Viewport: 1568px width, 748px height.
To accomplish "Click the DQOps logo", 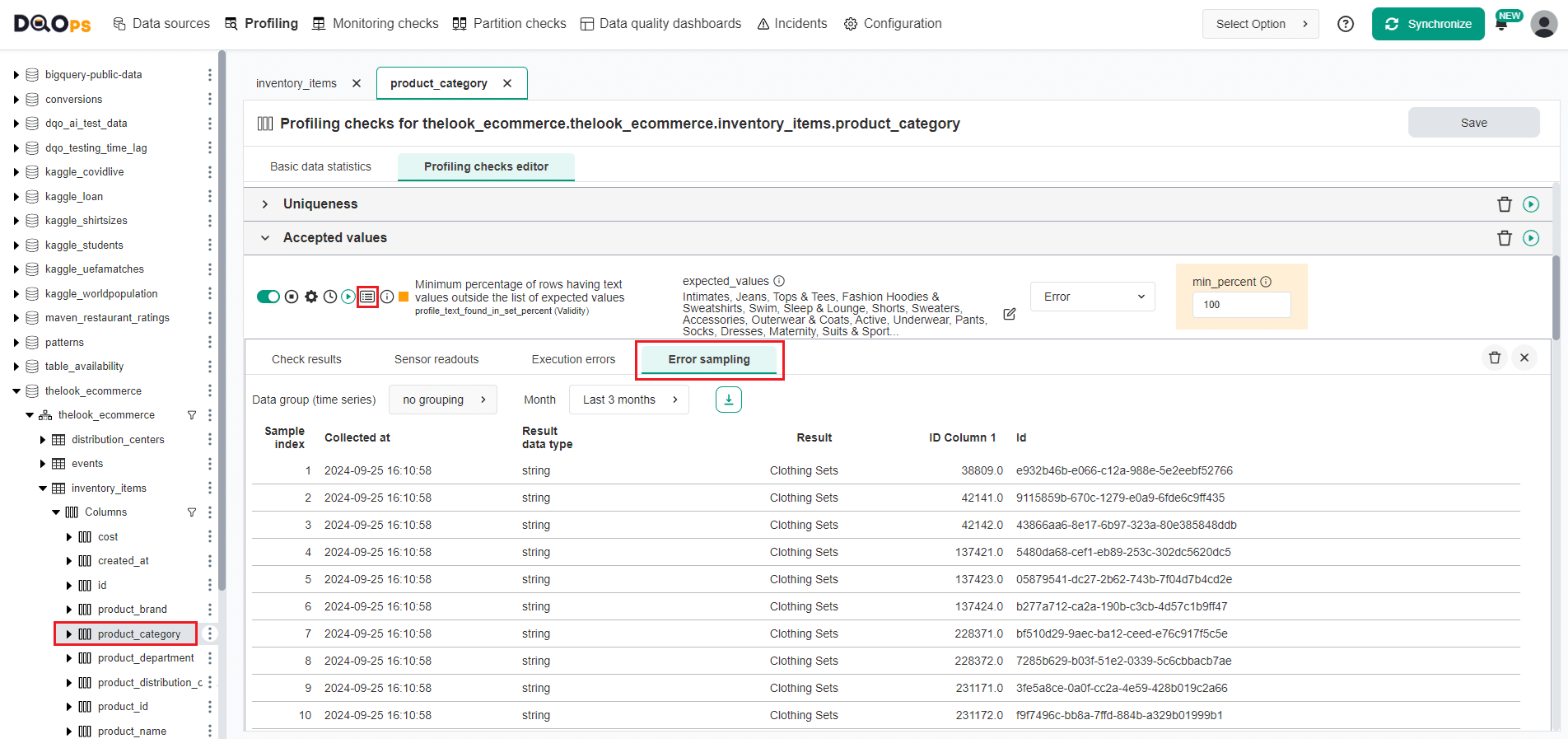I will pyautogui.click(x=52, y=24).
